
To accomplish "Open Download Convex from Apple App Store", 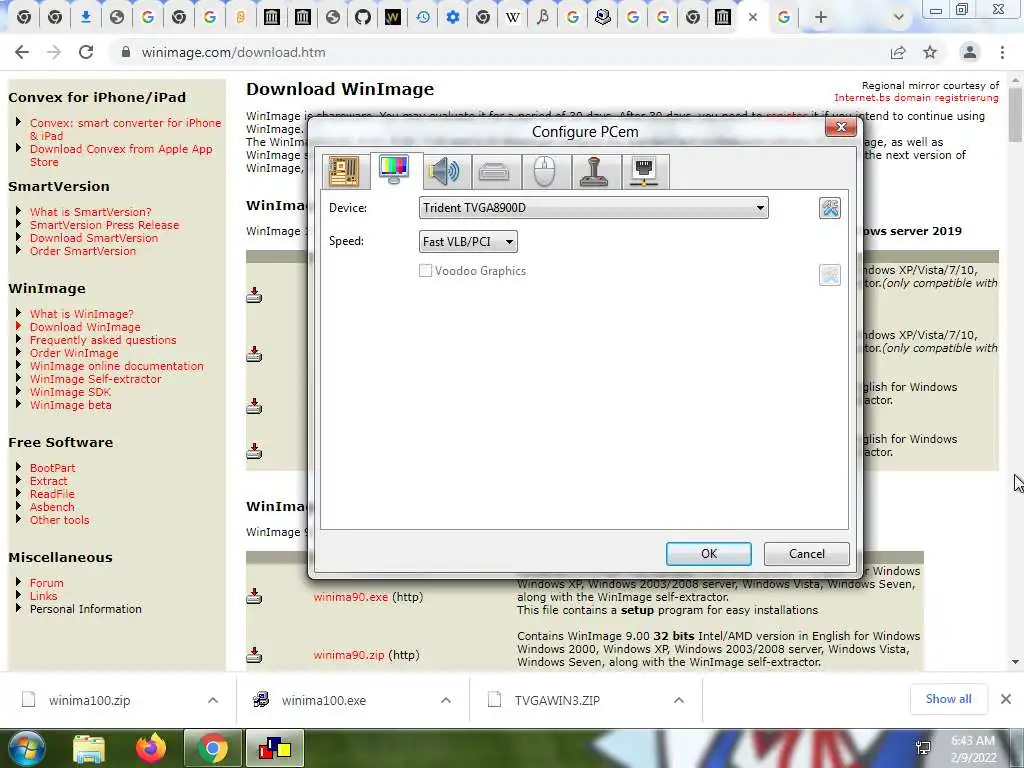I will pyautogui.click(x=121, y=155).
